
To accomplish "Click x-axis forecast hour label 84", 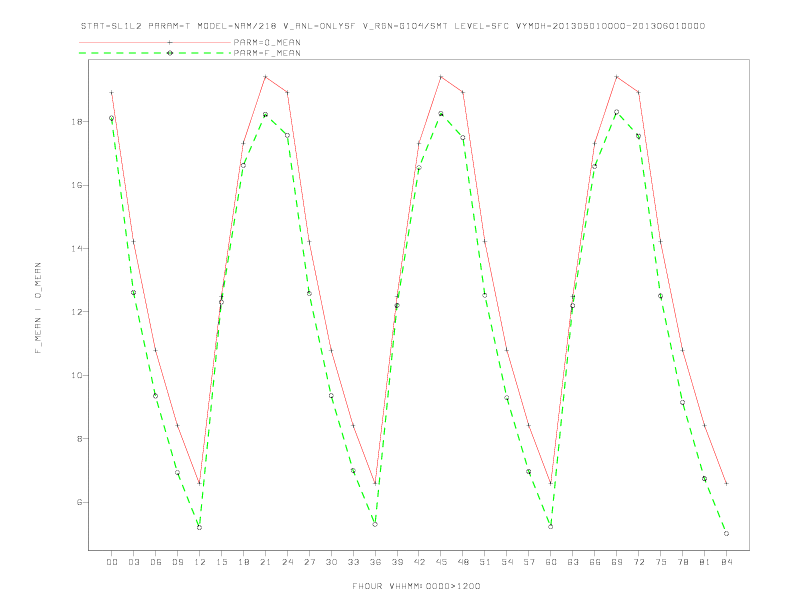I will point(727,562).
